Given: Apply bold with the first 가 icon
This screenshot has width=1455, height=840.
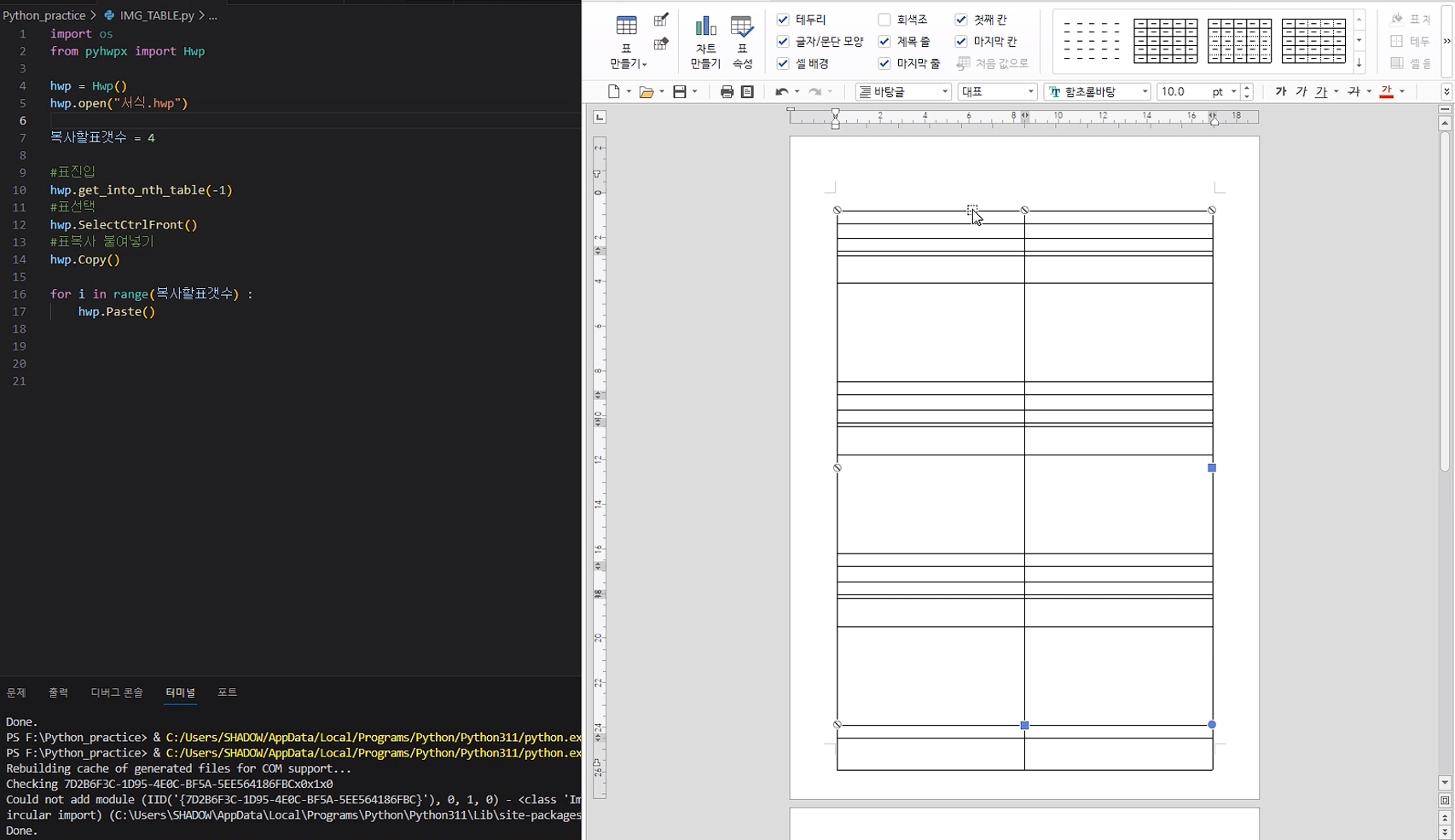Looking at the screenshot, I should (x=1280, y=91).
